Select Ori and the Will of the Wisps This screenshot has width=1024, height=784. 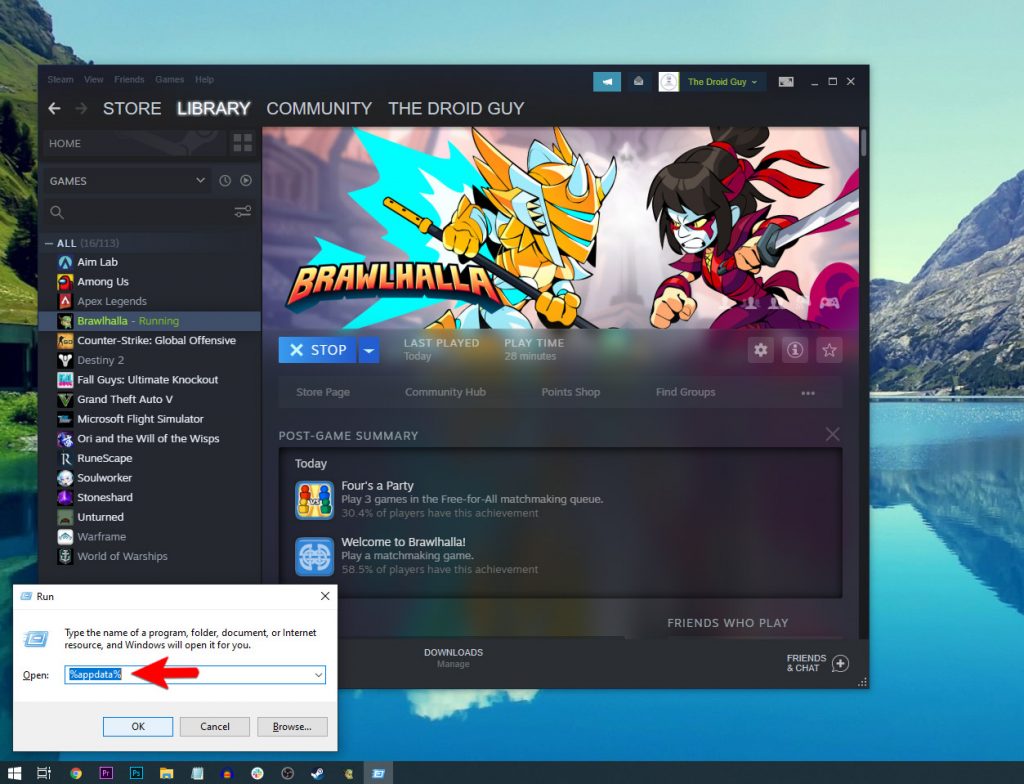point(150,438)
